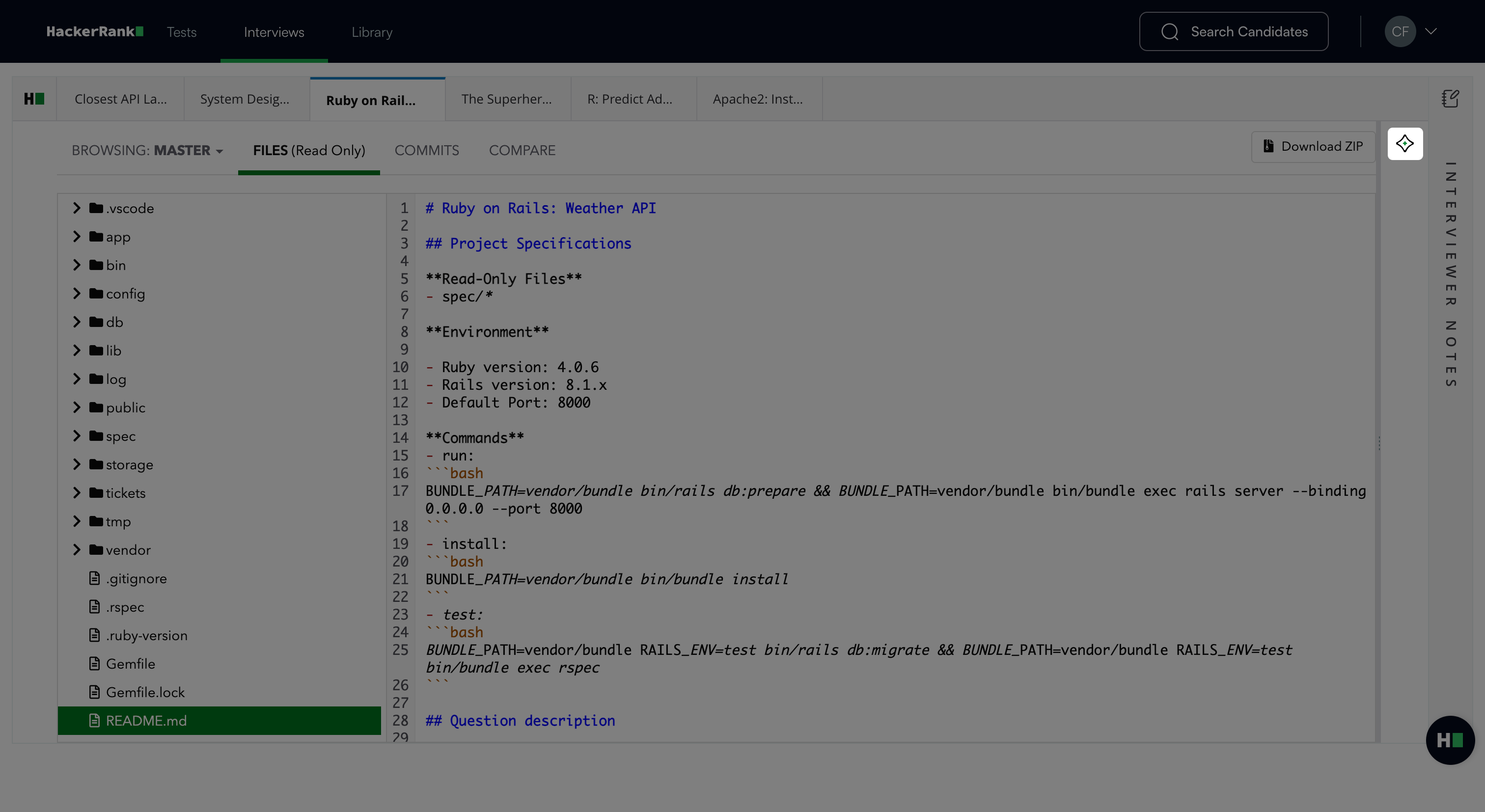Expand the app folder chevron
The height and width of the screenshot is (812, 1485).
click(77, 236)
